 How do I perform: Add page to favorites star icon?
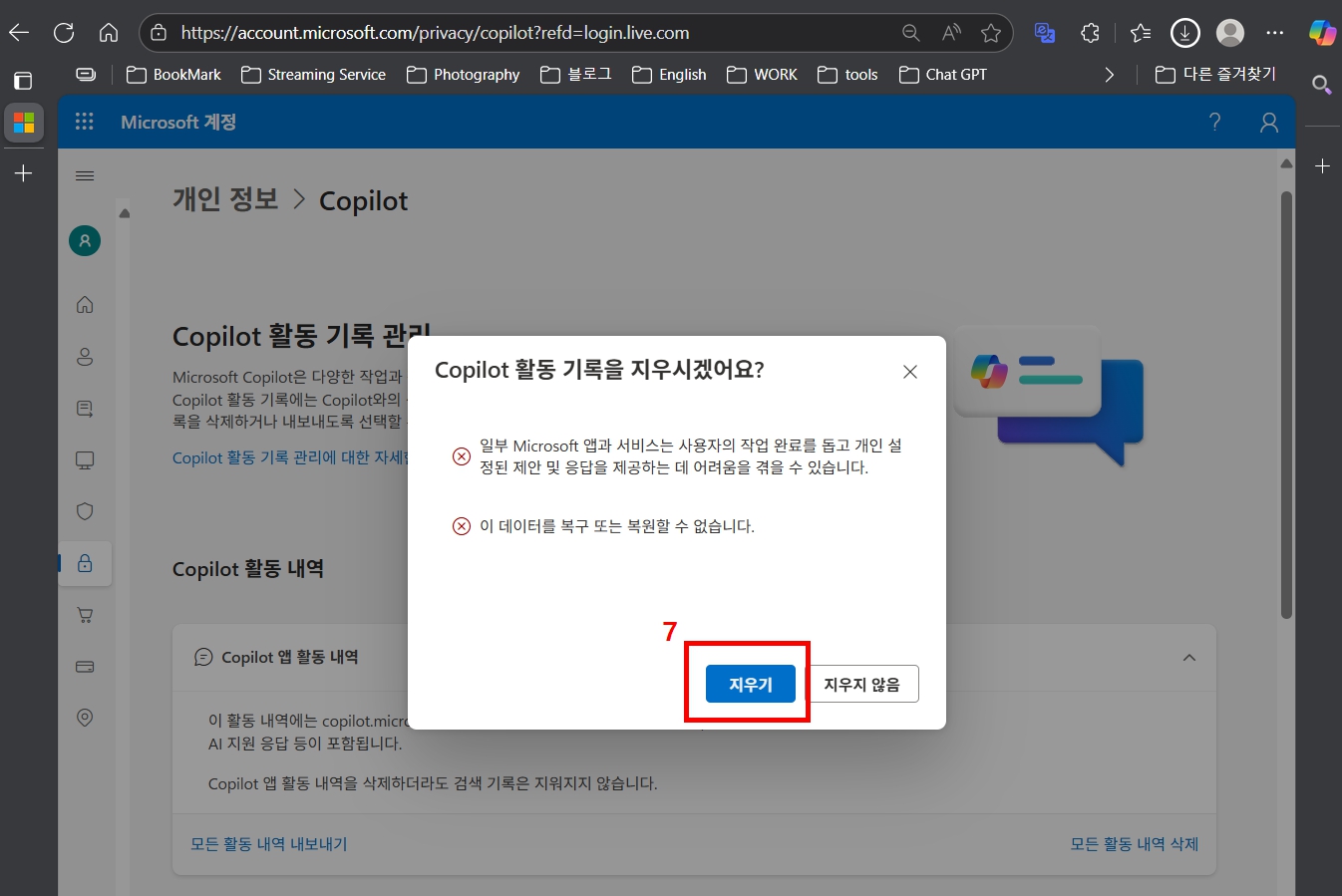[x=990, y=33]
